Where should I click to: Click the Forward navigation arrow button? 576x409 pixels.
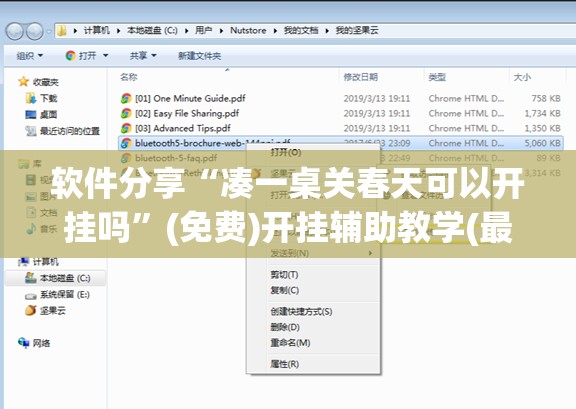tap(35, 31)
